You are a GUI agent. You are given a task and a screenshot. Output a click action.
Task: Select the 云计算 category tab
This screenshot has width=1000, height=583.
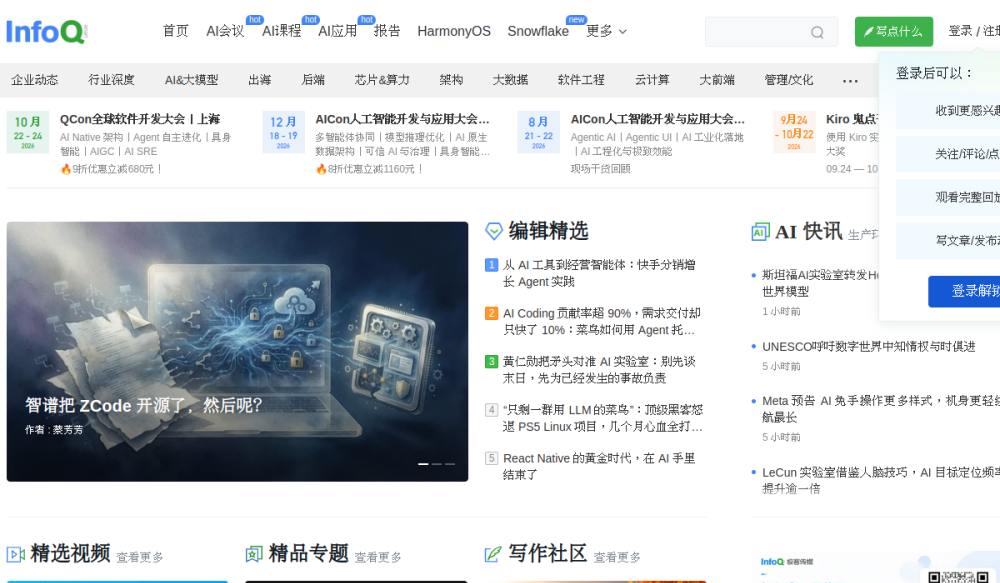click(x=652, y=80)
